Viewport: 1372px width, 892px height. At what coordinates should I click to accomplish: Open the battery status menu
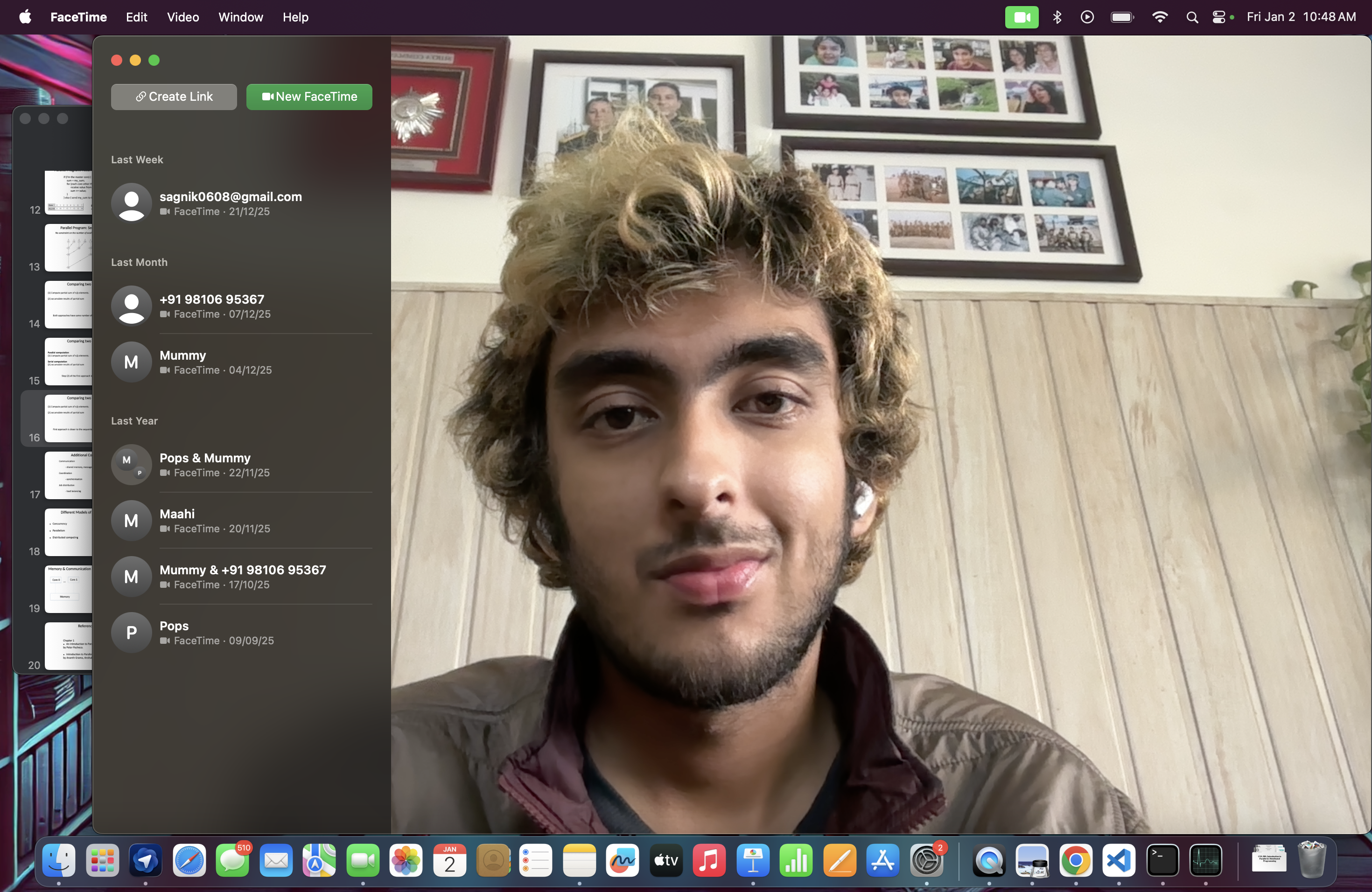1122,17
